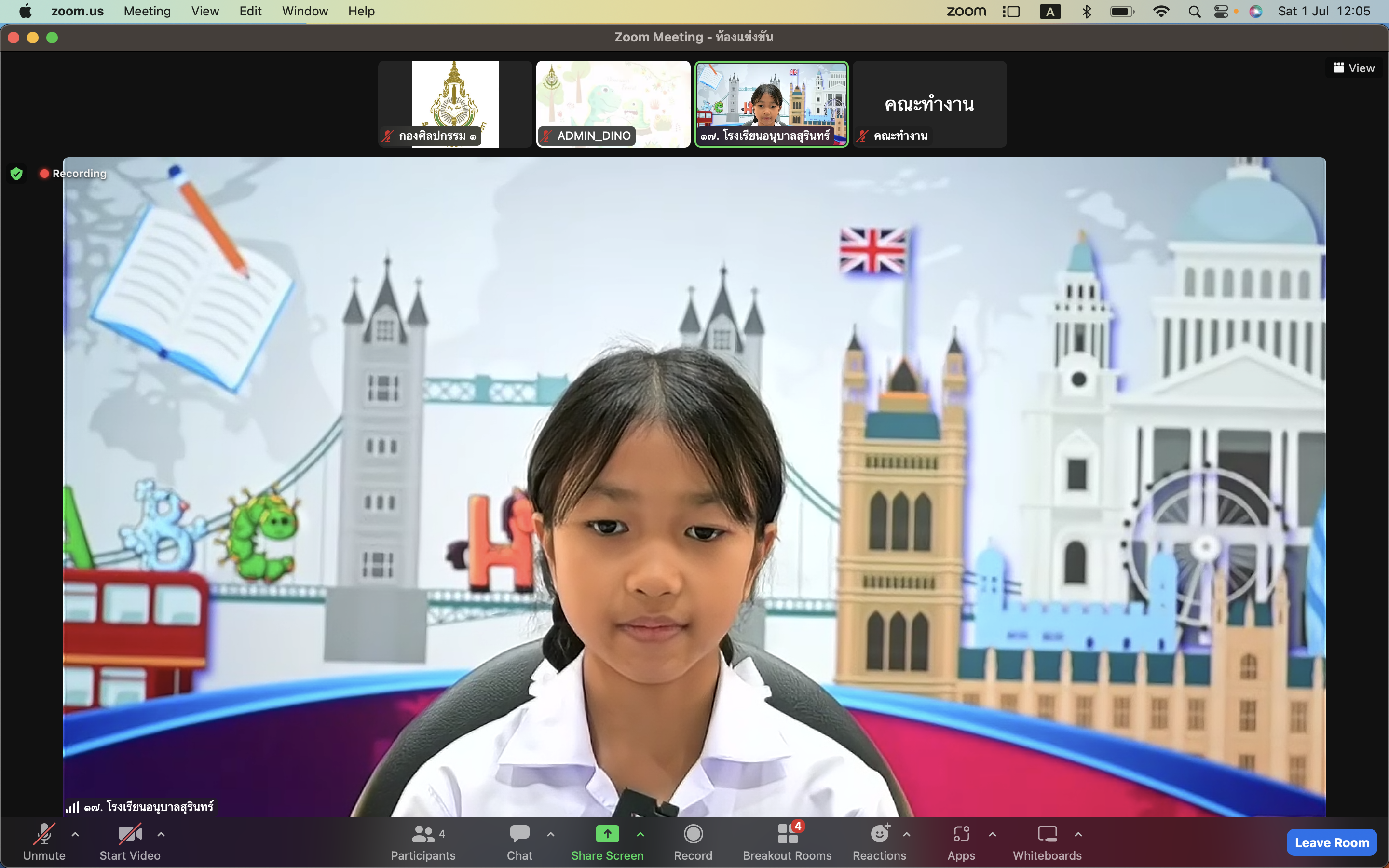Open the View menu in menu bar

pyautogui.click(x=205, y=11)
